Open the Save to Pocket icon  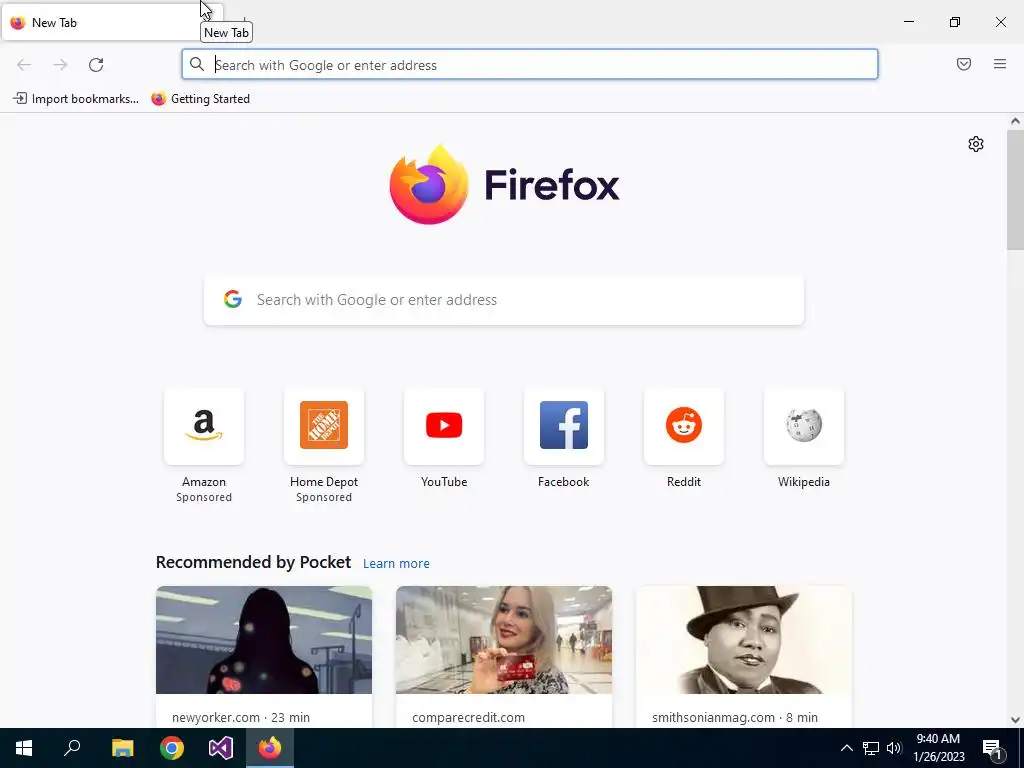(964, 64)
